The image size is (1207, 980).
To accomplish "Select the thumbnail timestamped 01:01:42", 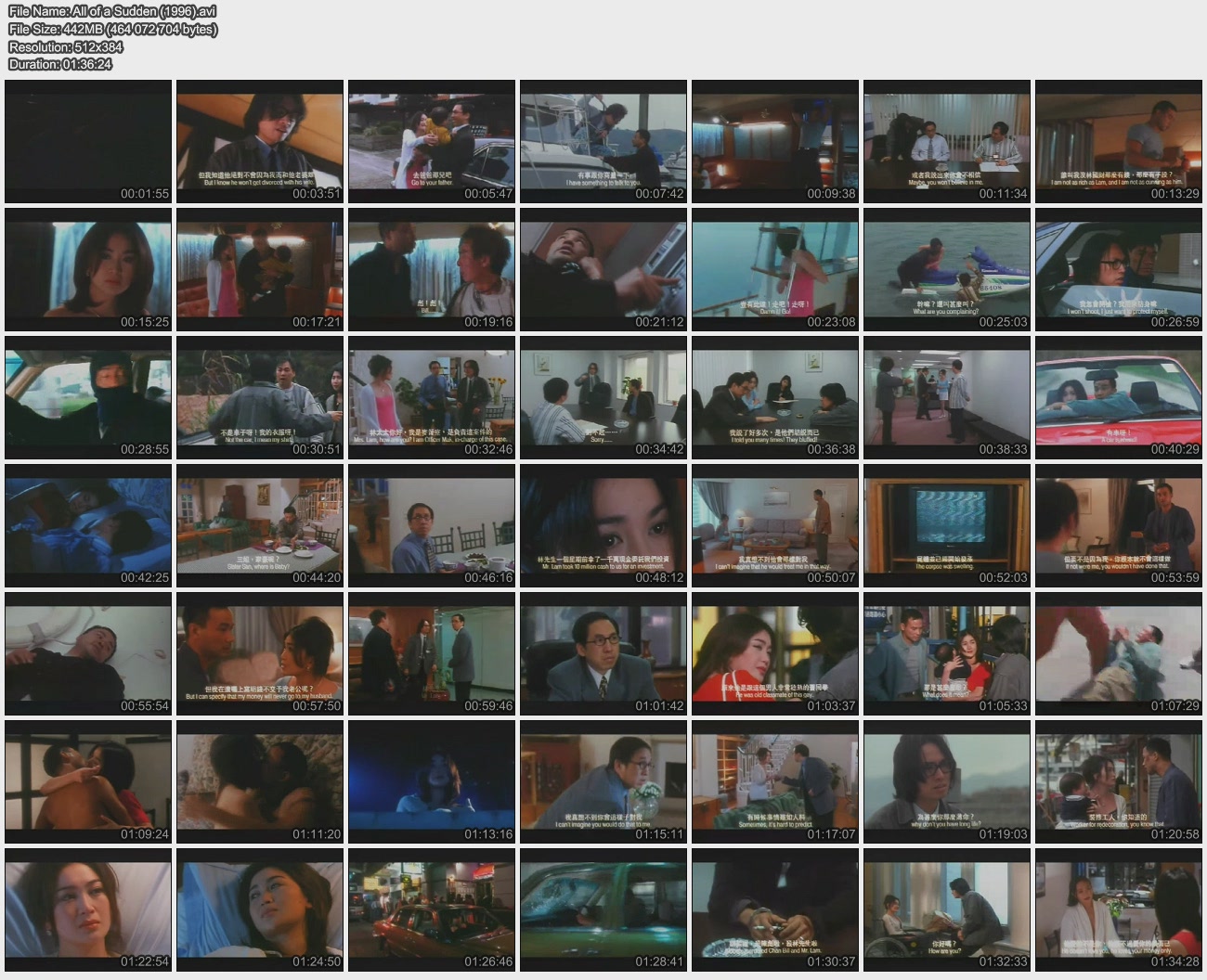I will [603, 653].
